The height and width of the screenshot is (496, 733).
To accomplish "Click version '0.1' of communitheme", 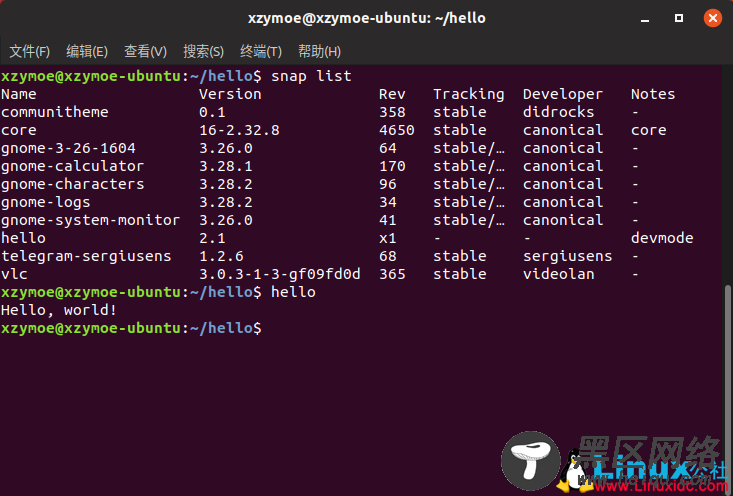I will coord(212,112).
